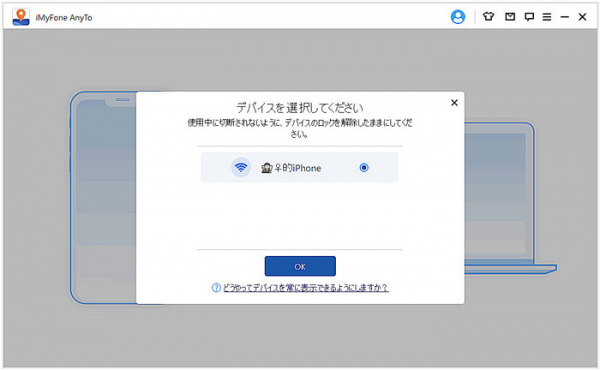Close the device selection dialog

454,103
